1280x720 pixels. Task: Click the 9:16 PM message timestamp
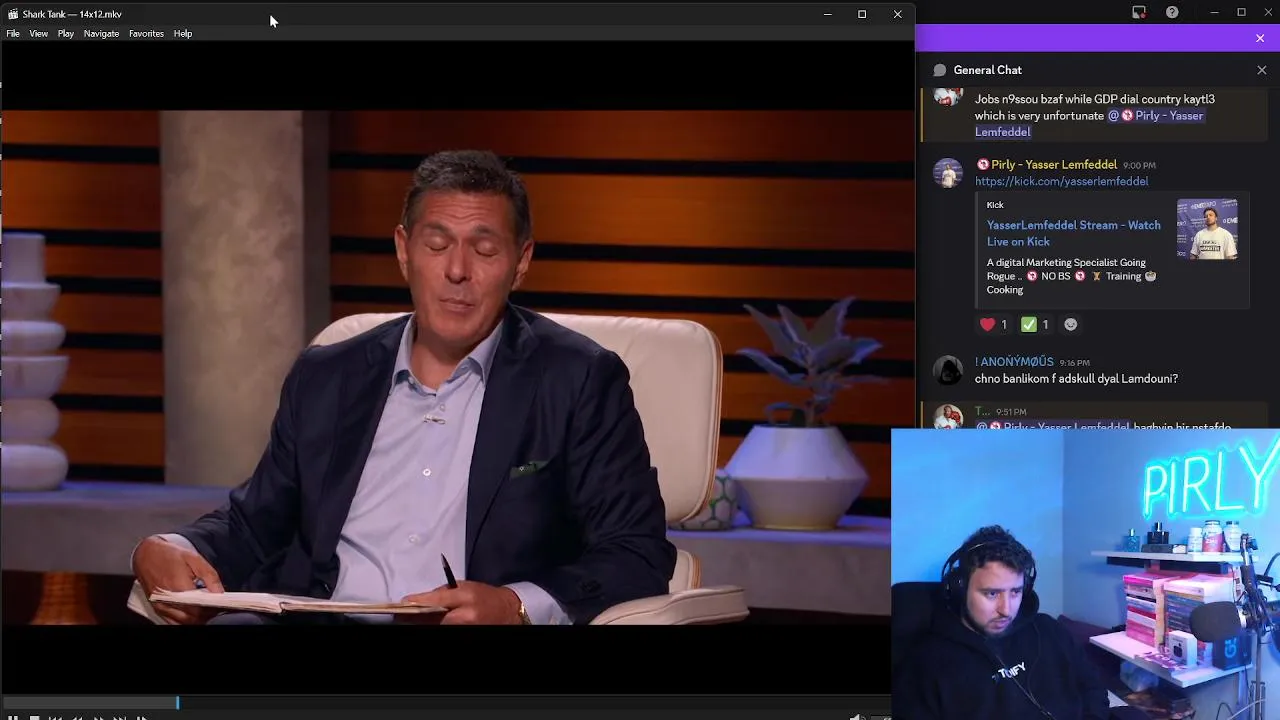tap(1074, 363)
